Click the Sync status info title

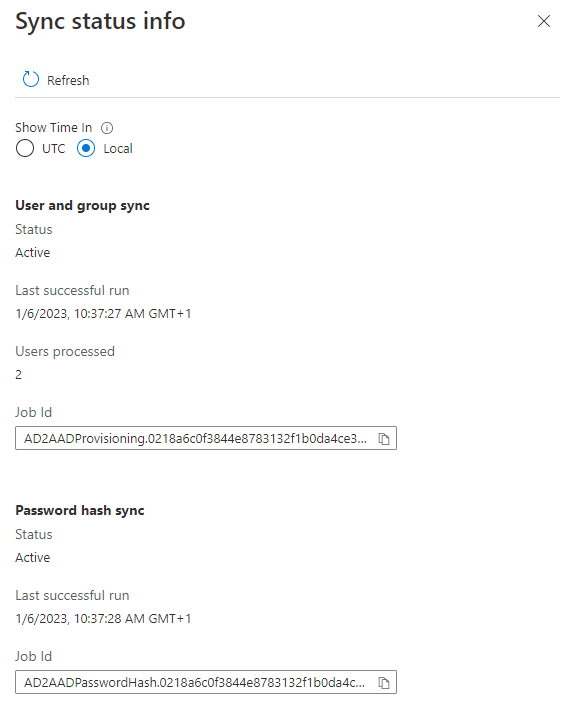coord(100,21)
